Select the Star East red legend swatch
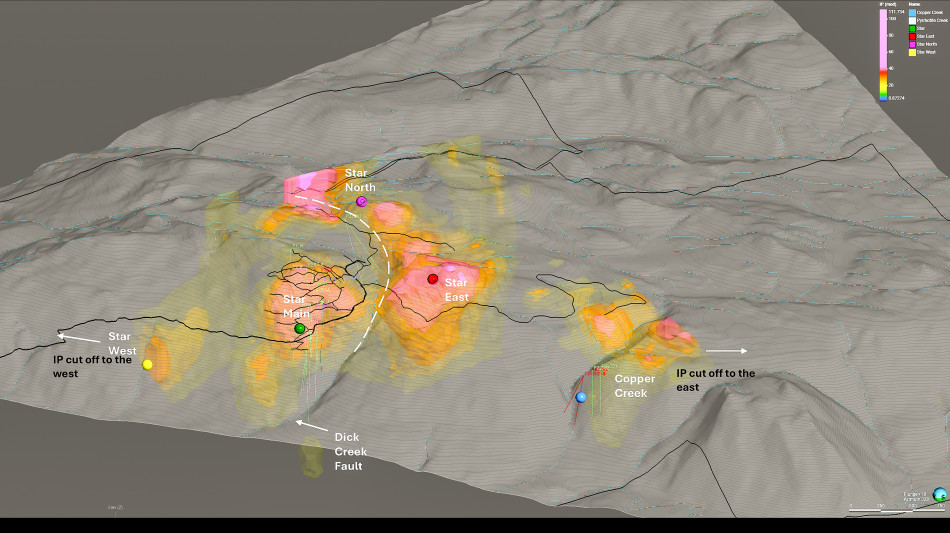This screenshot has width=950, height=533. (x=913, y=36)
